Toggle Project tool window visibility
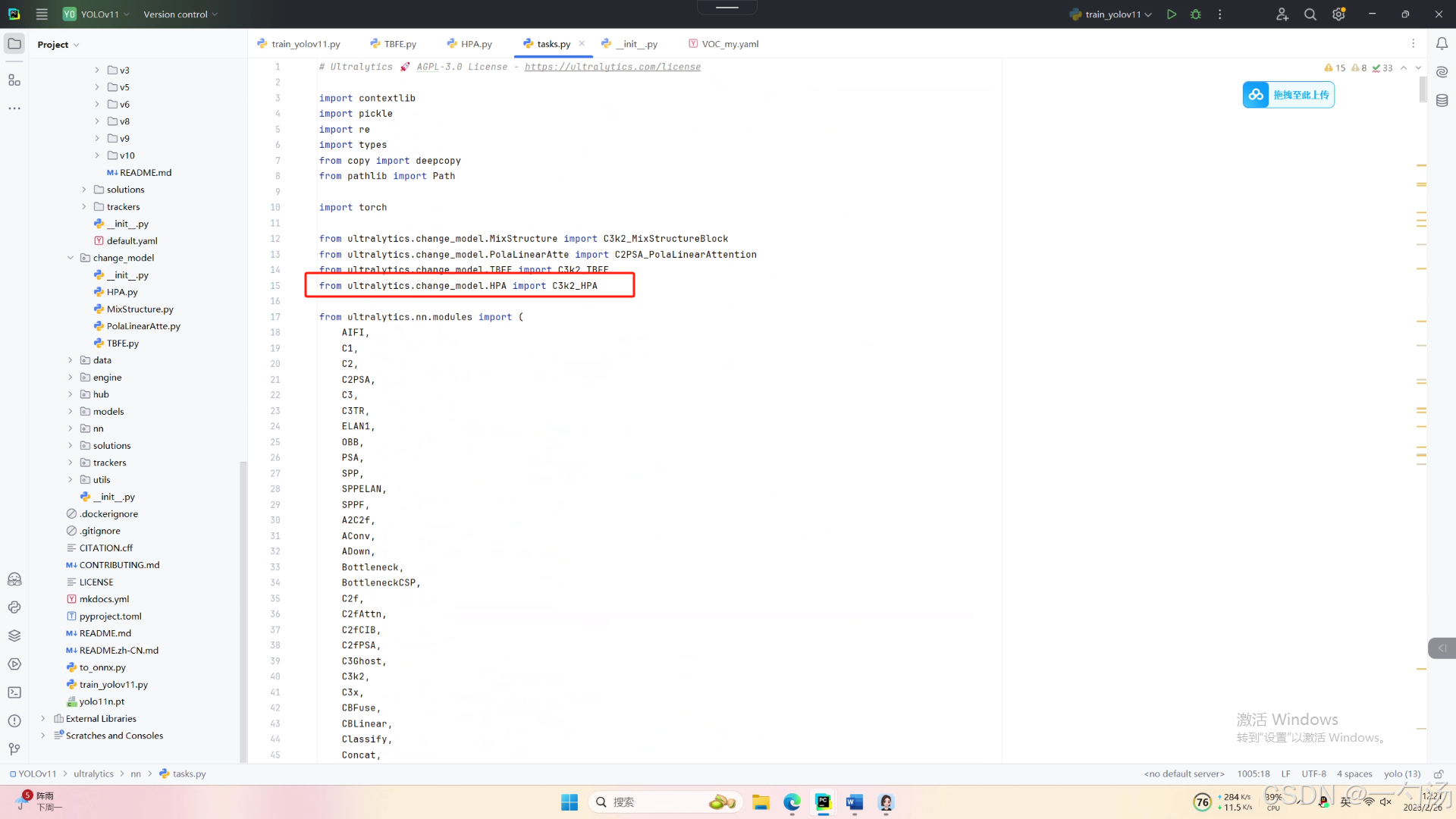This screenshot has height=819, width=1456. (x=14, y=44)
